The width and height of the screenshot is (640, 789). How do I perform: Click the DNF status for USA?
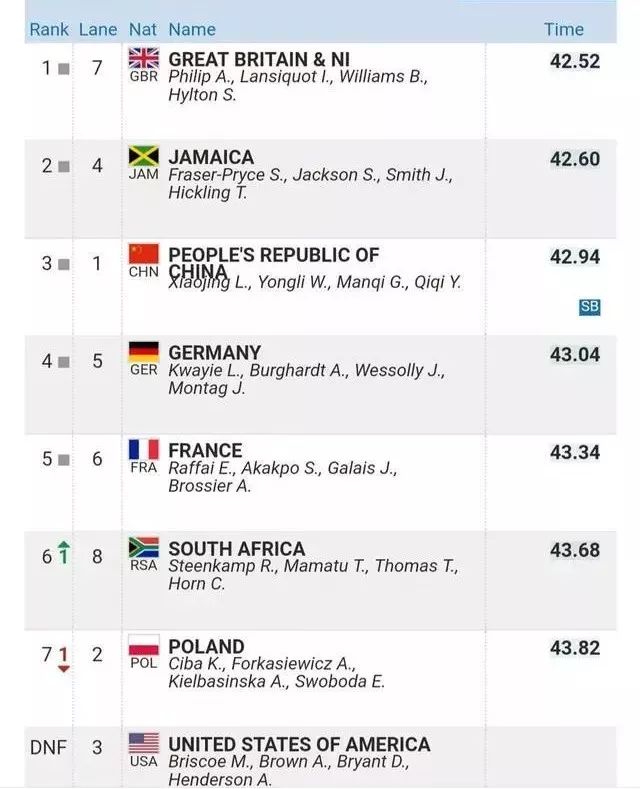(x=48, y=745)
